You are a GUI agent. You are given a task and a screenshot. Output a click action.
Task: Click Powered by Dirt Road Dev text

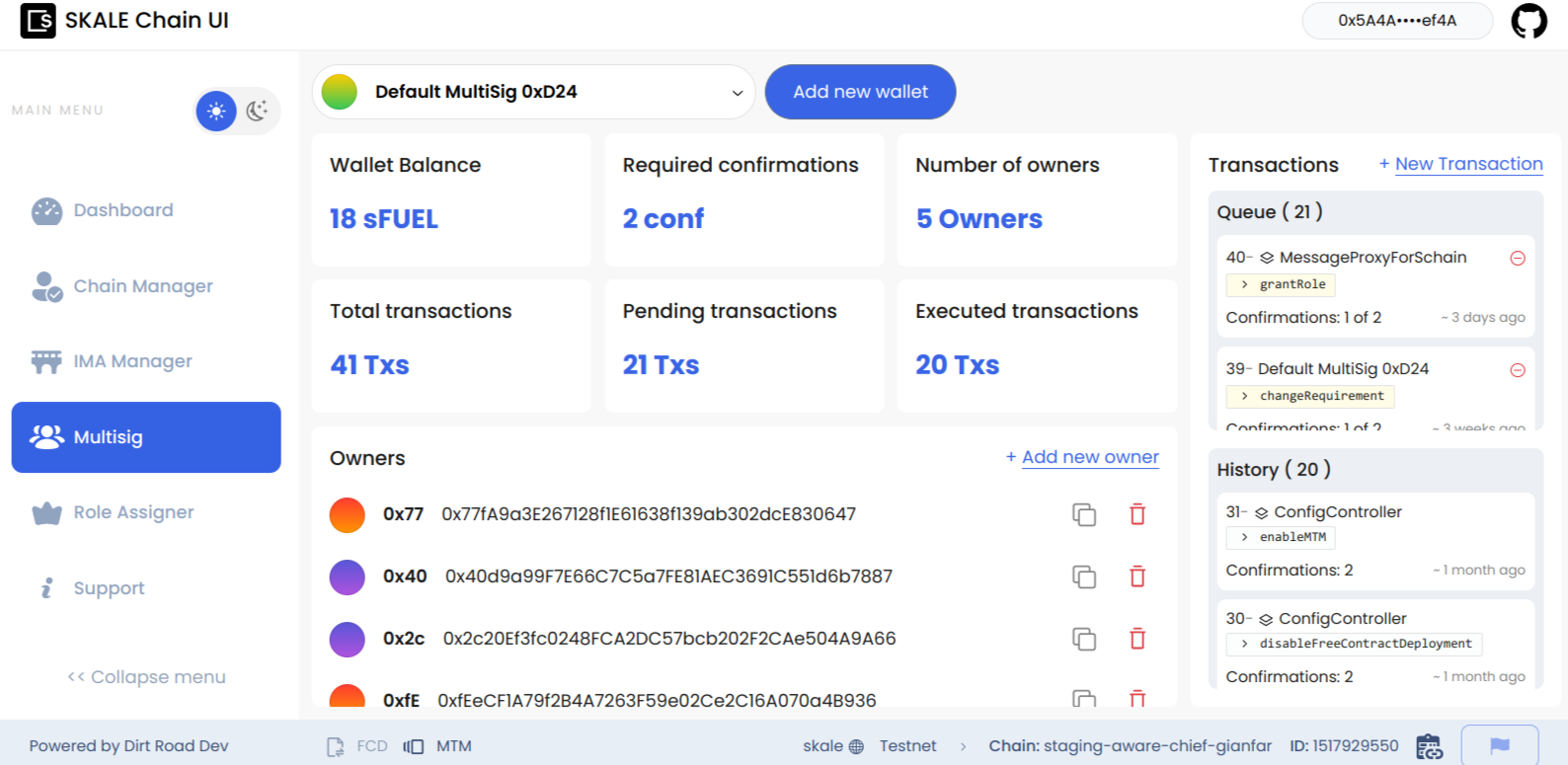pyautogui.click(x=128, y=746)
